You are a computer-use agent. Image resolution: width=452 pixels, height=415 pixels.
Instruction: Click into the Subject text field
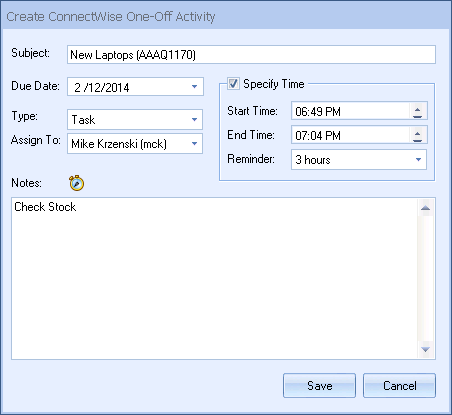(x=251, y=54)
